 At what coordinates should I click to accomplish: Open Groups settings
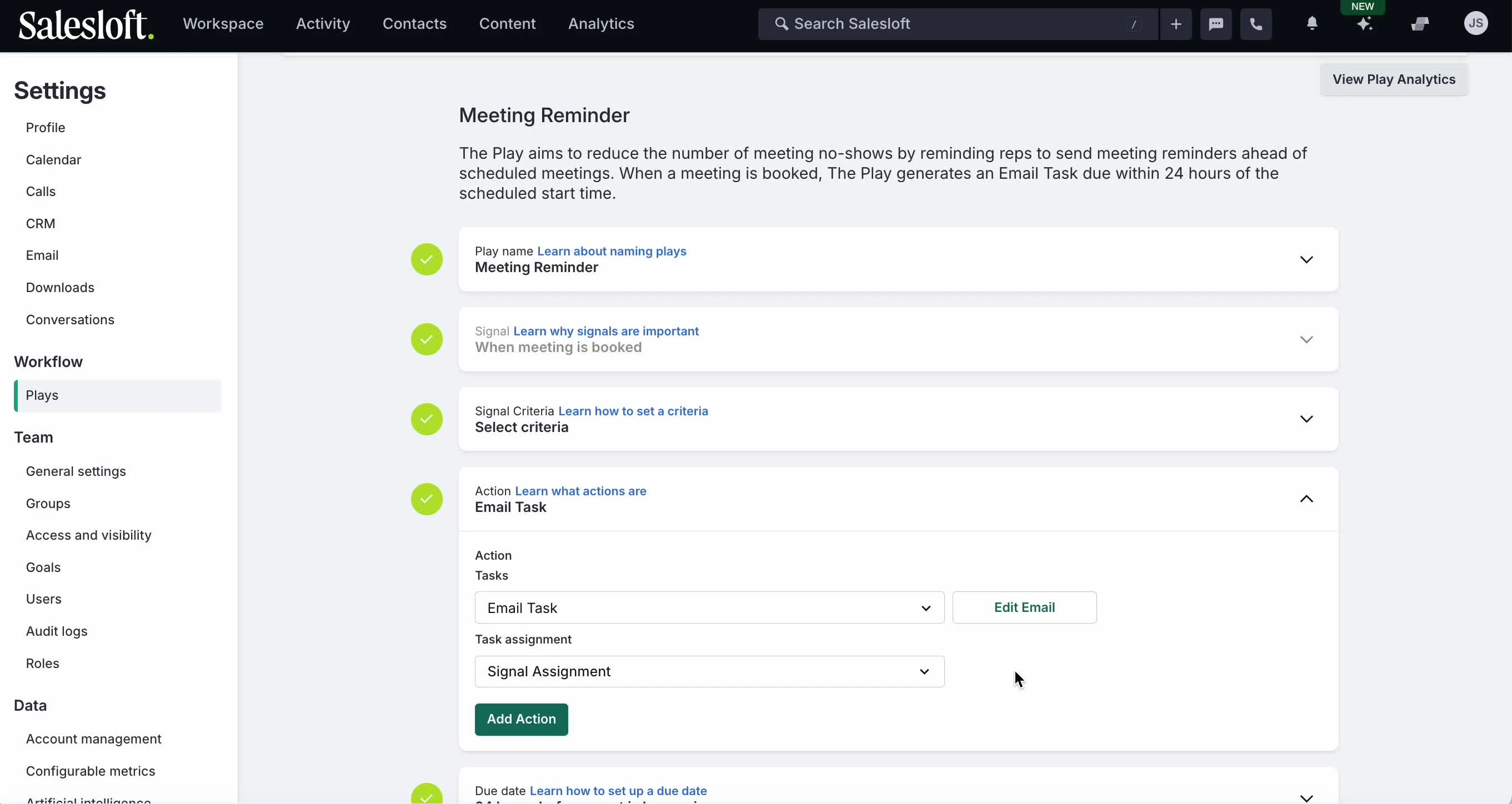tap(48, 504)
